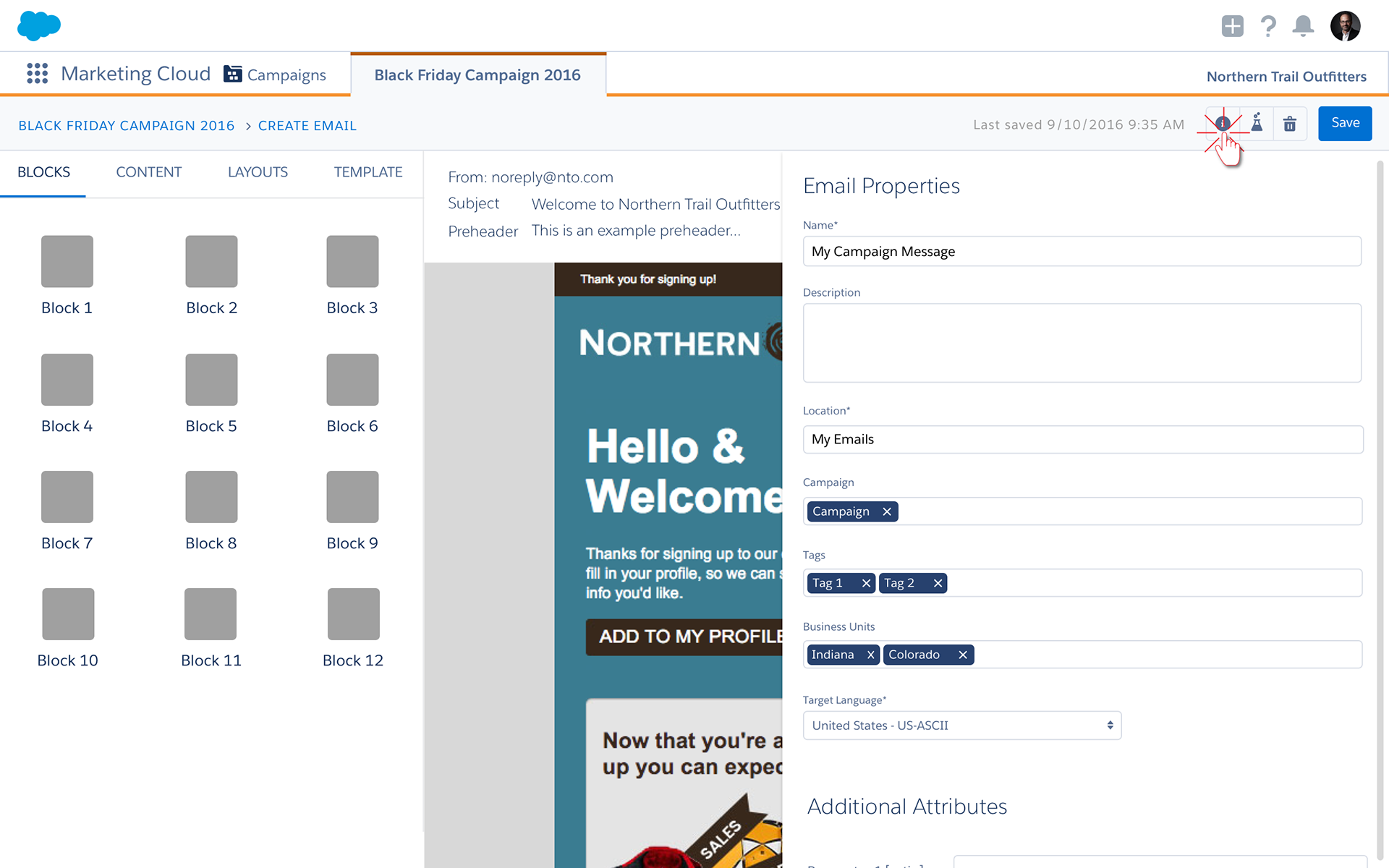The height and width of the screenshot is (868, 1389).
Task: Click into the Description text area
Action: [x=1082, y=343]
